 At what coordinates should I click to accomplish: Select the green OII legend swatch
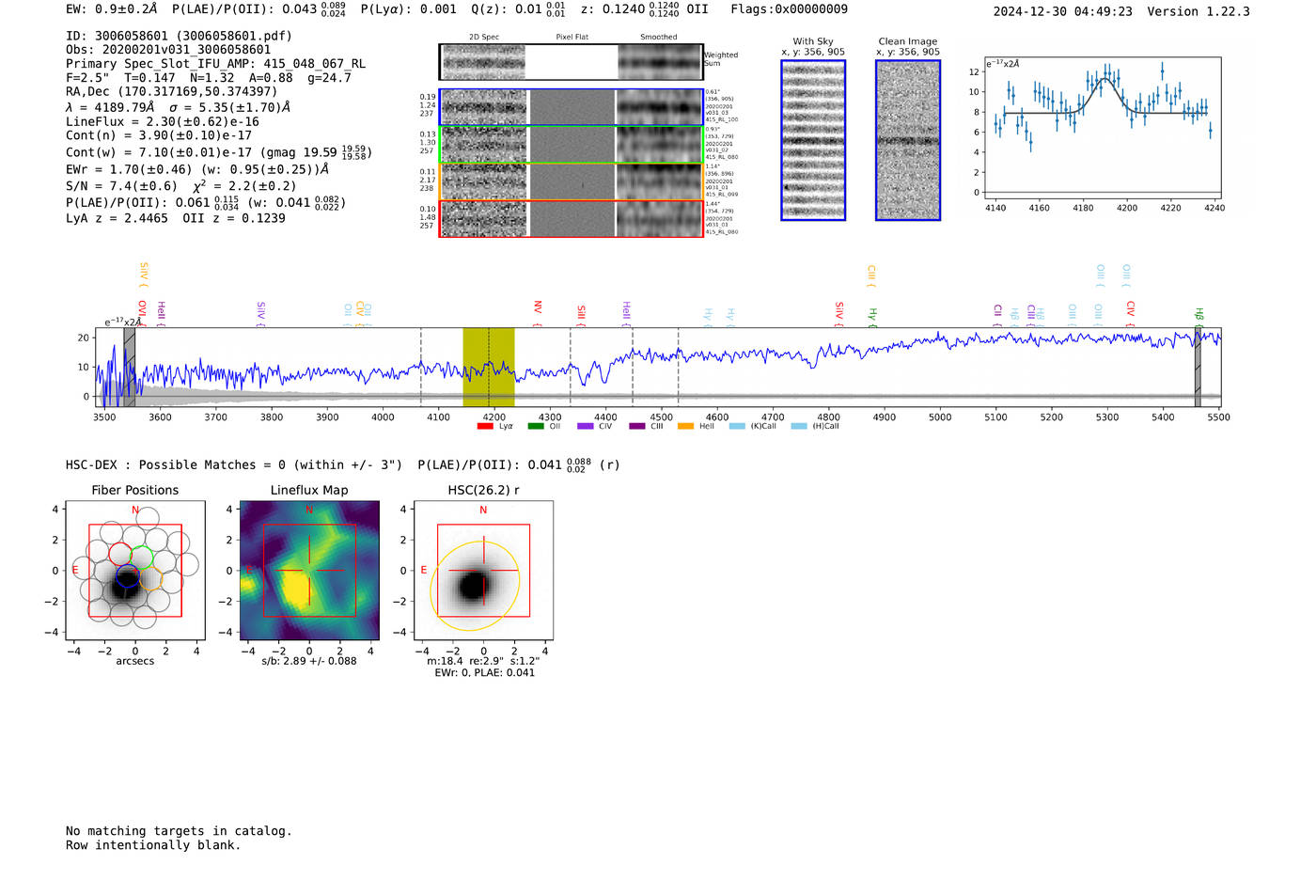pyautogui.click(x=536, y=427)
